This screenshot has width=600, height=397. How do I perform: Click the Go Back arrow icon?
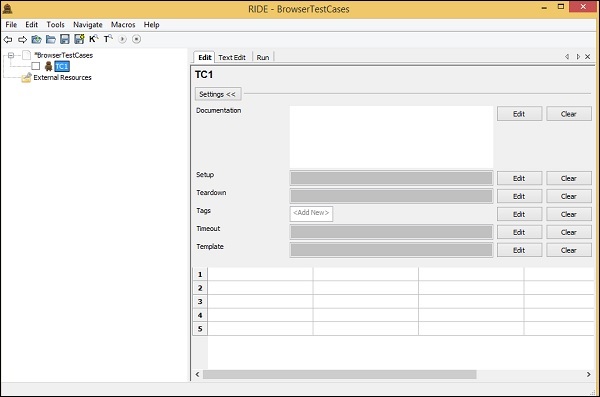point(8,39)
